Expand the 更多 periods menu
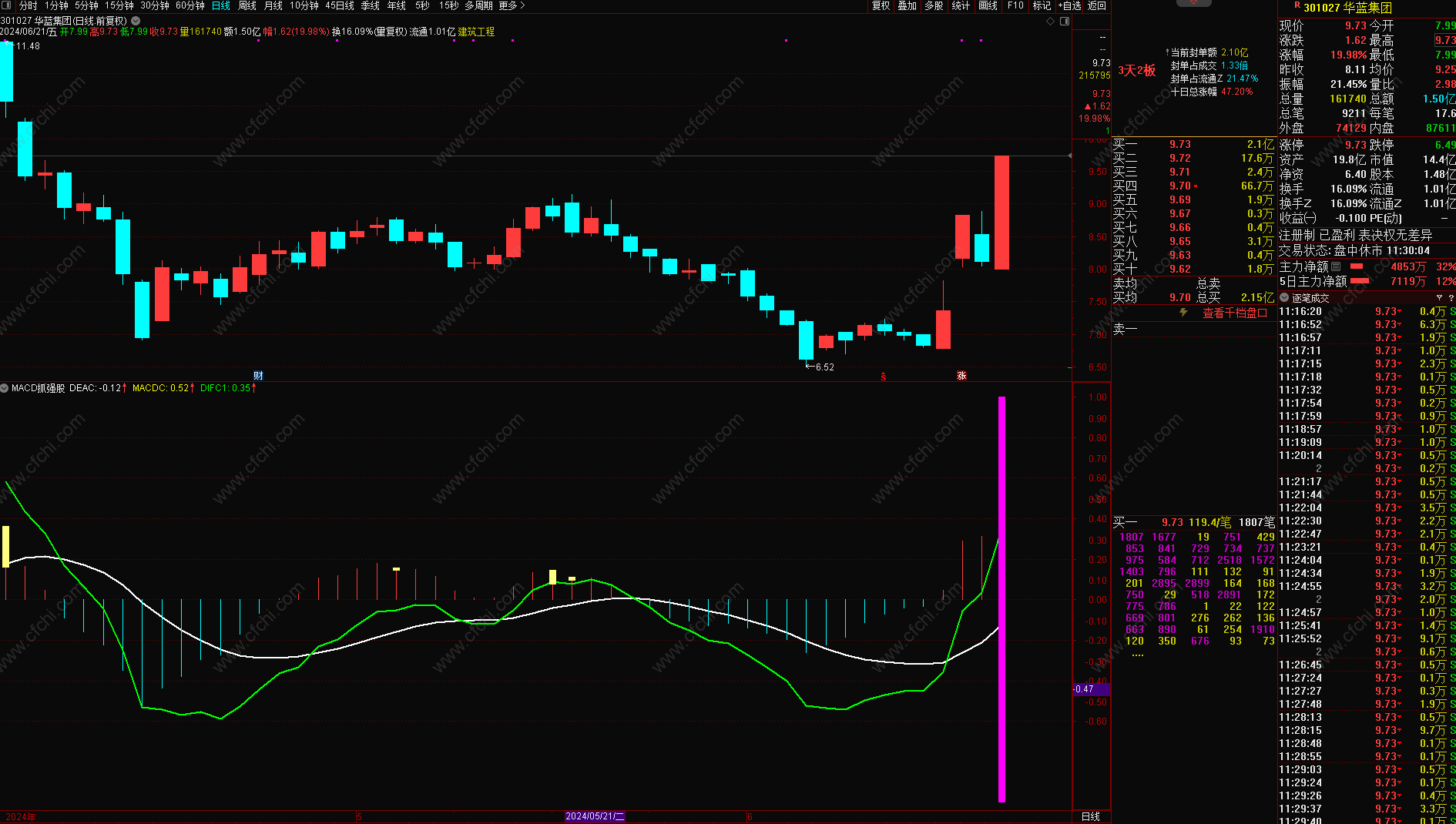This screenshot has width=1456, height=824. coord(512,5)
